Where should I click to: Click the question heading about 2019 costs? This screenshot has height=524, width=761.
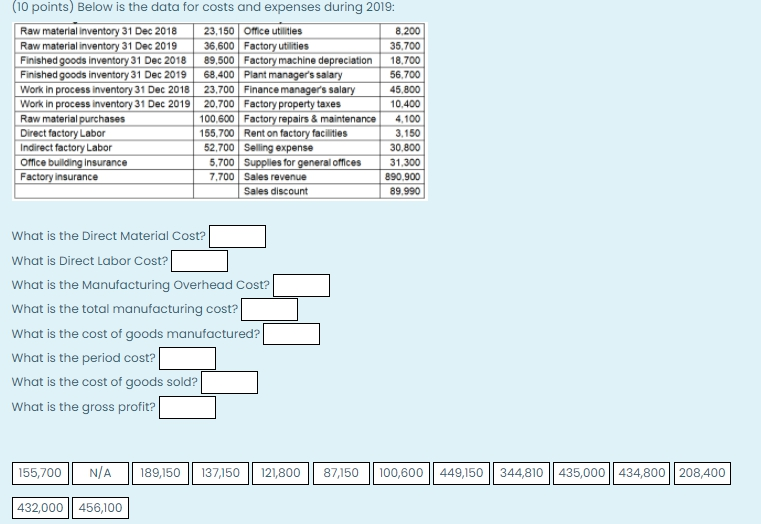203,7
